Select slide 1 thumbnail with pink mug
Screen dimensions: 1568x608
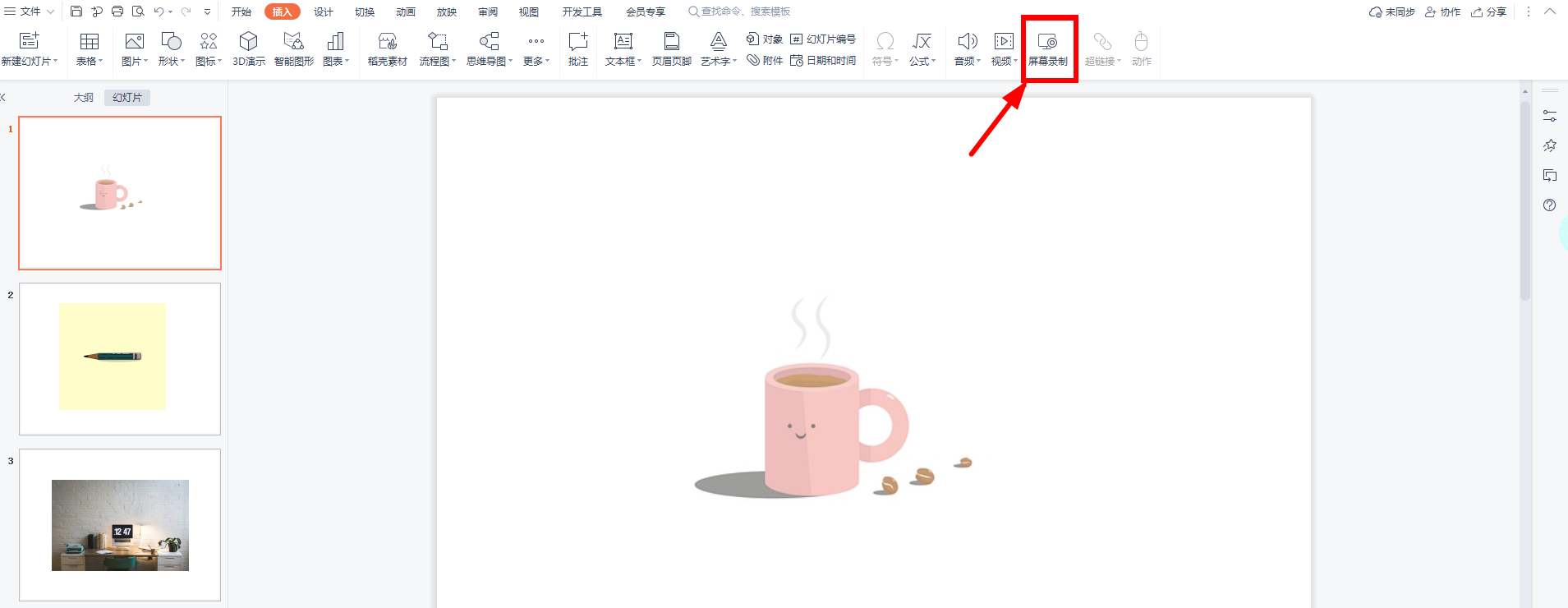pos(120,193)
